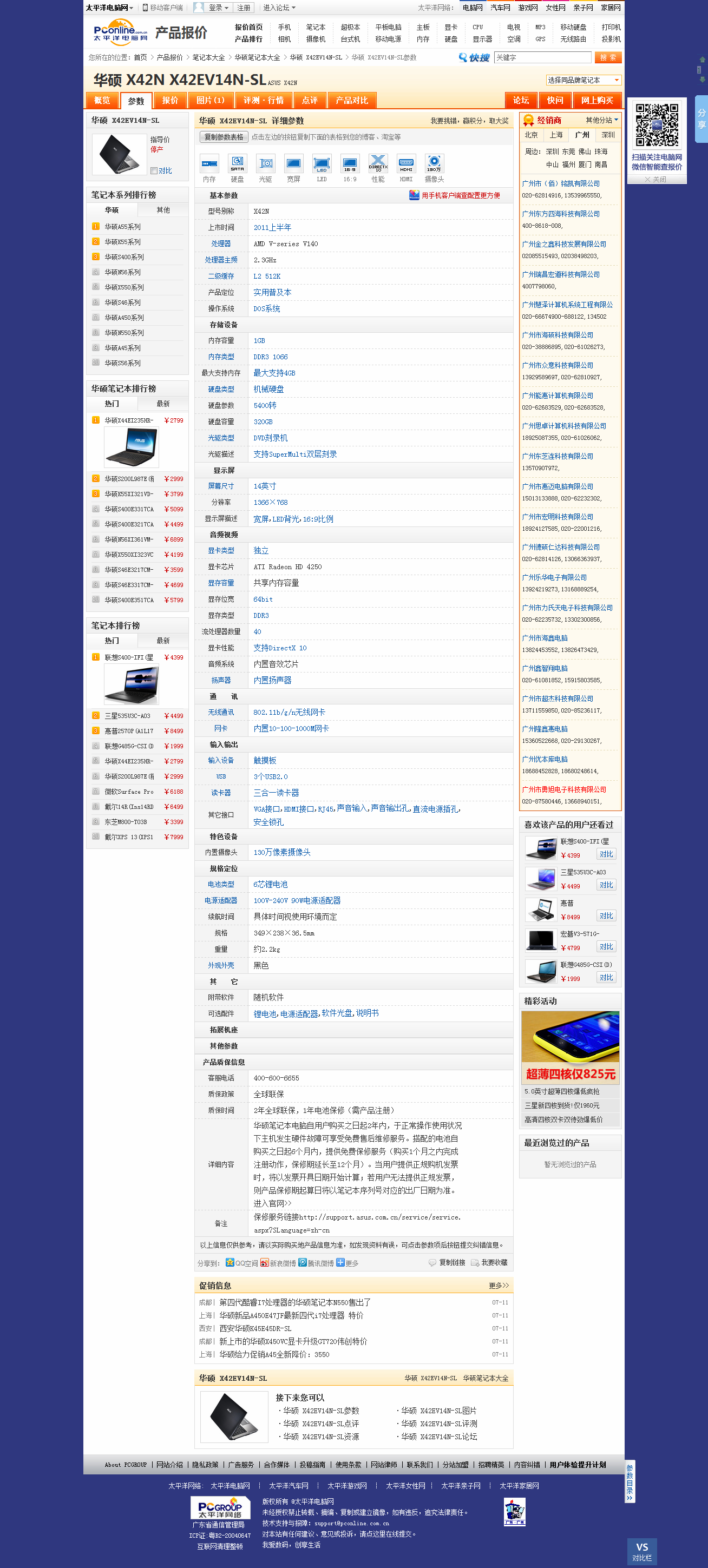Image resolution: width=708 pixels, height=1568 pixels.
Task: Open the 华硕A55系列 ranking link
Action: [x=122, y=226]
